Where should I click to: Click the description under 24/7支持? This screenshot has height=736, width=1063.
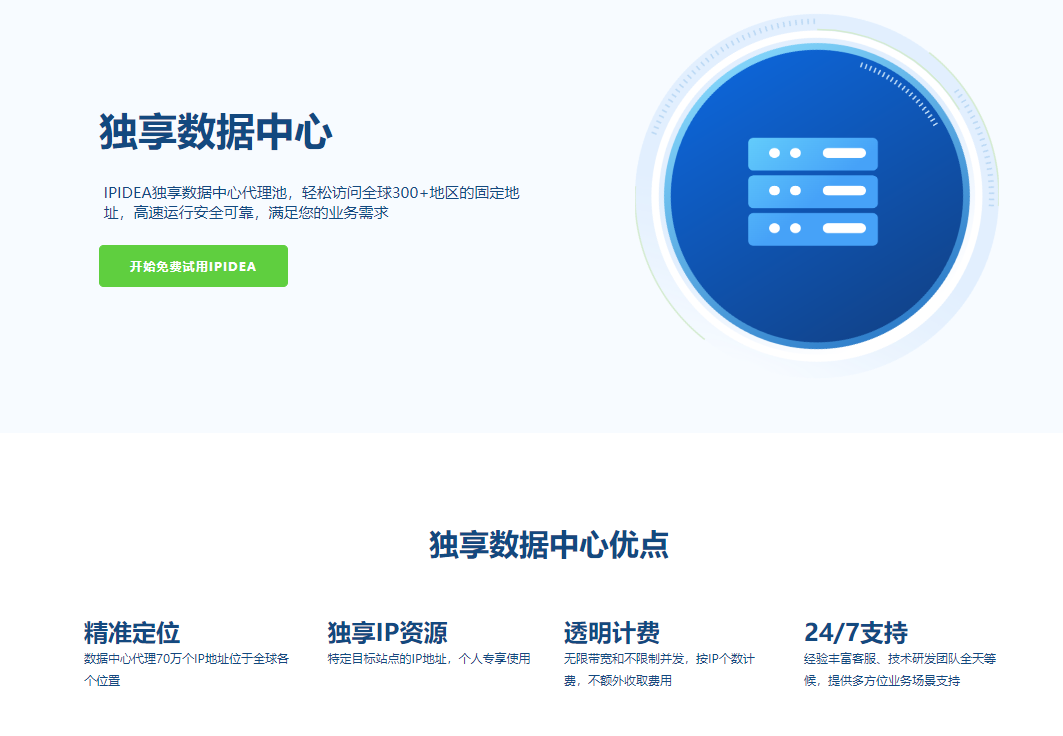[x=895, y=669]
